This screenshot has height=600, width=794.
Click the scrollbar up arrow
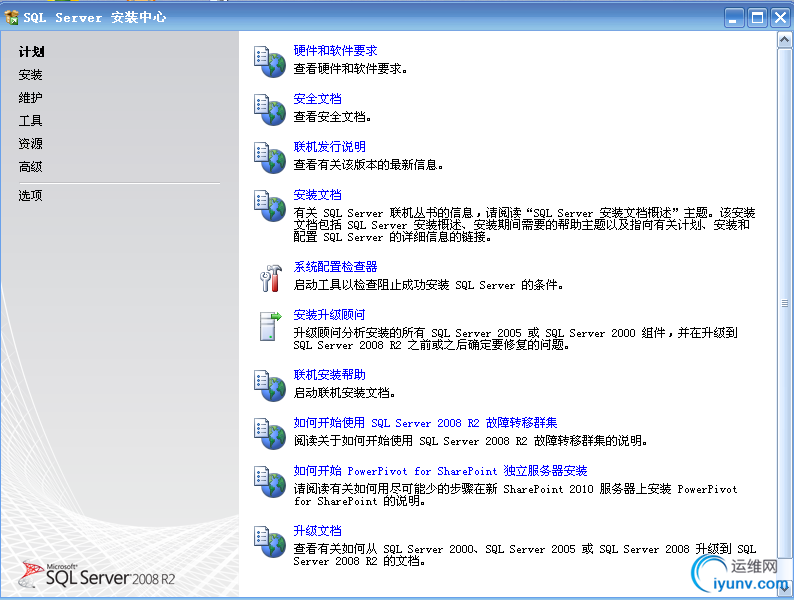(784, 39)
